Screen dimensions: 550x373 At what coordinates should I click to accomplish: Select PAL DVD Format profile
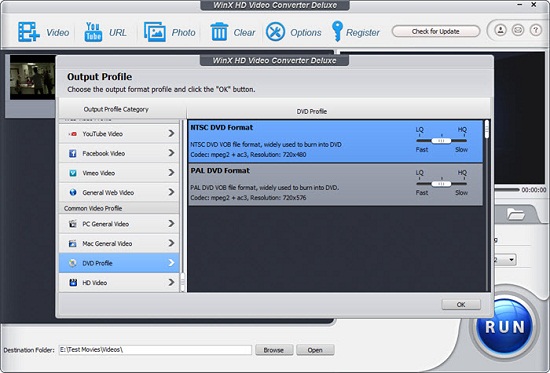[335, 184]
